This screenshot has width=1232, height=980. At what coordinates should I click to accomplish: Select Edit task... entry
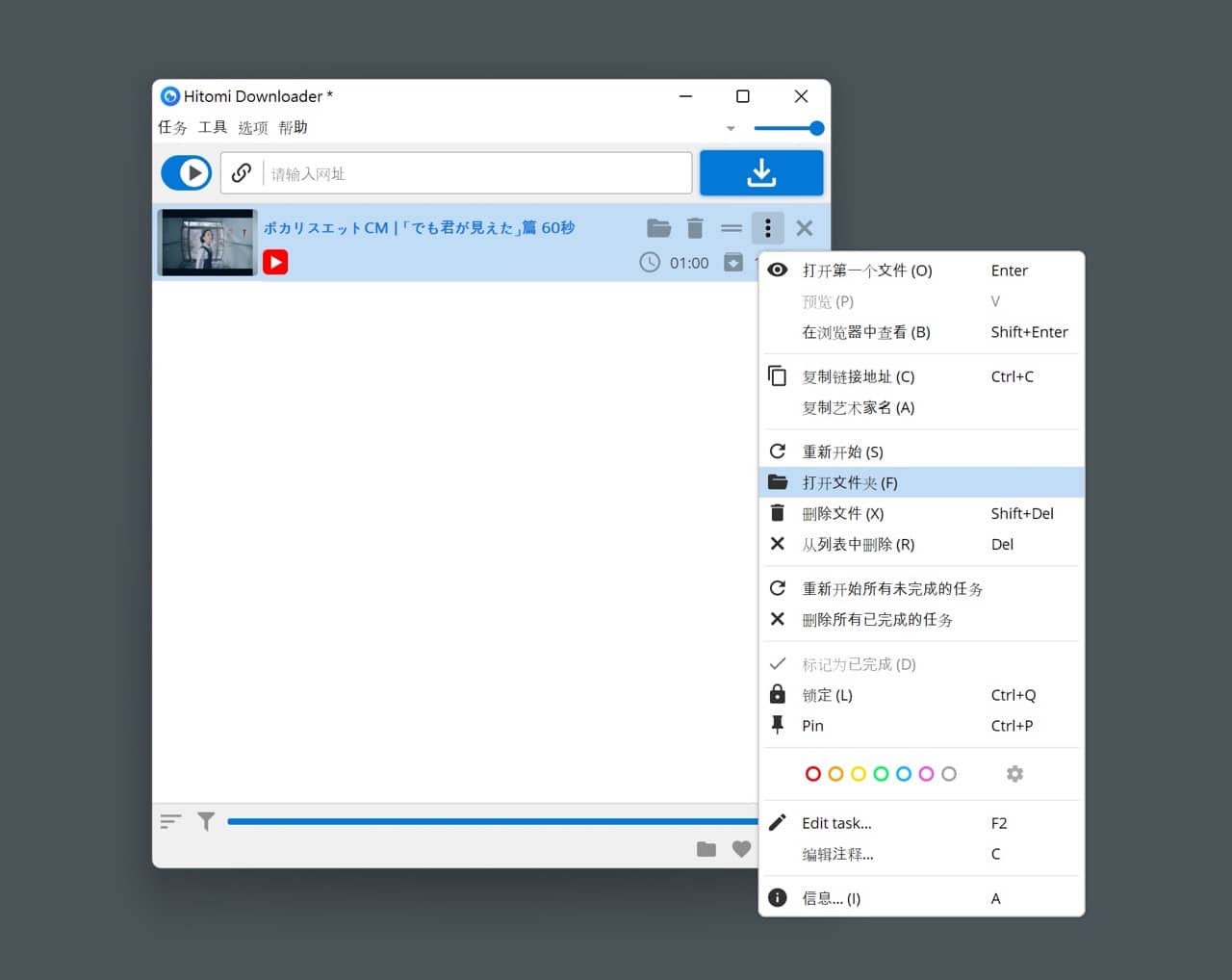[x=921, y=823]
